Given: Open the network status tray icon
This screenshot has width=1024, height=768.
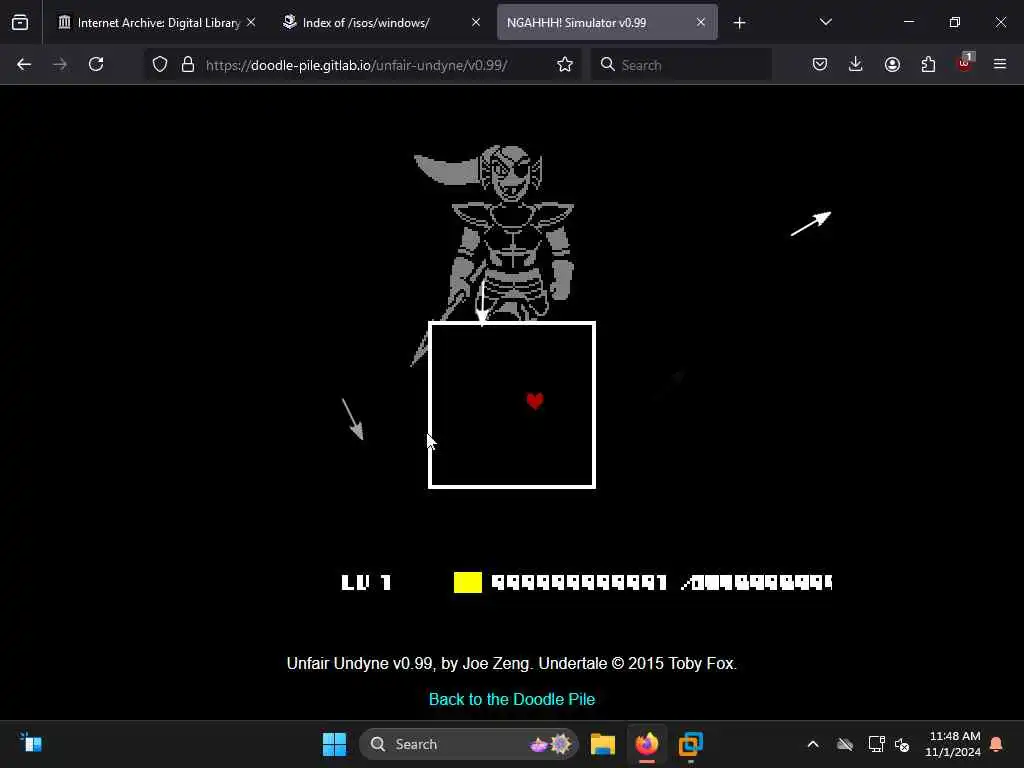Looking at the screenshot, I should click(x=876, y=744).
